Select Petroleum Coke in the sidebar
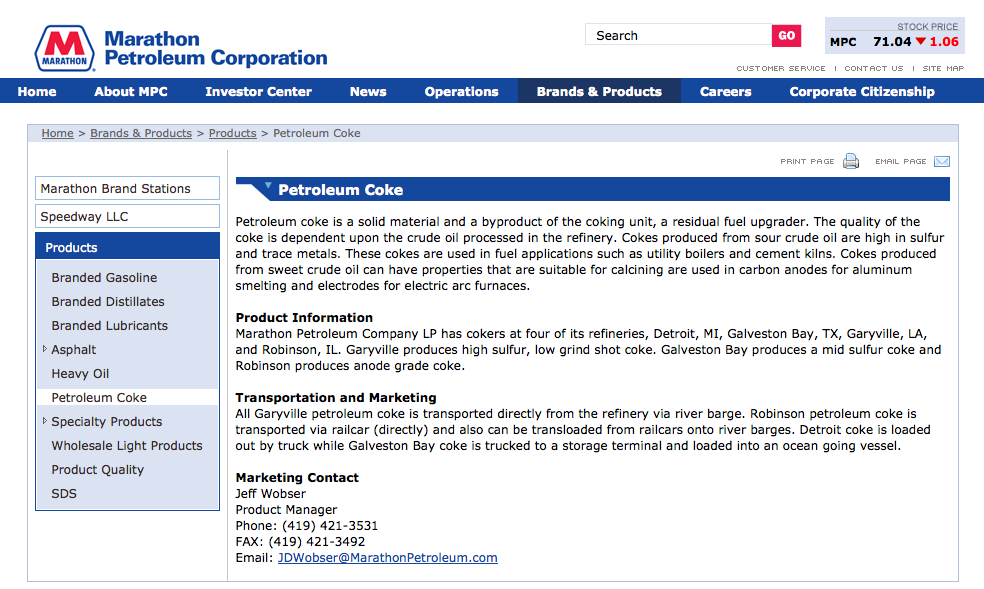The image size is (984, 589). click(99, 397)
